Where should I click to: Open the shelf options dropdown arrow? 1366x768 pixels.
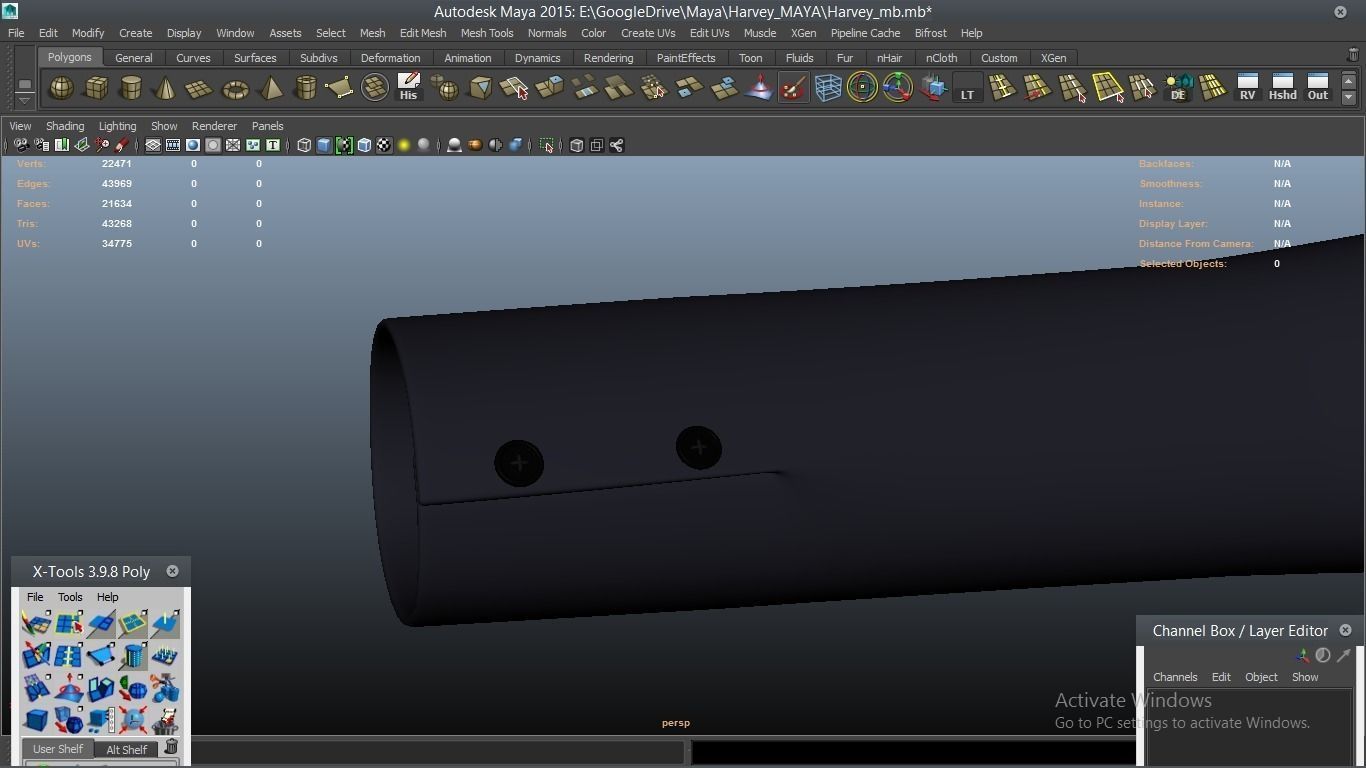point(25,100)
